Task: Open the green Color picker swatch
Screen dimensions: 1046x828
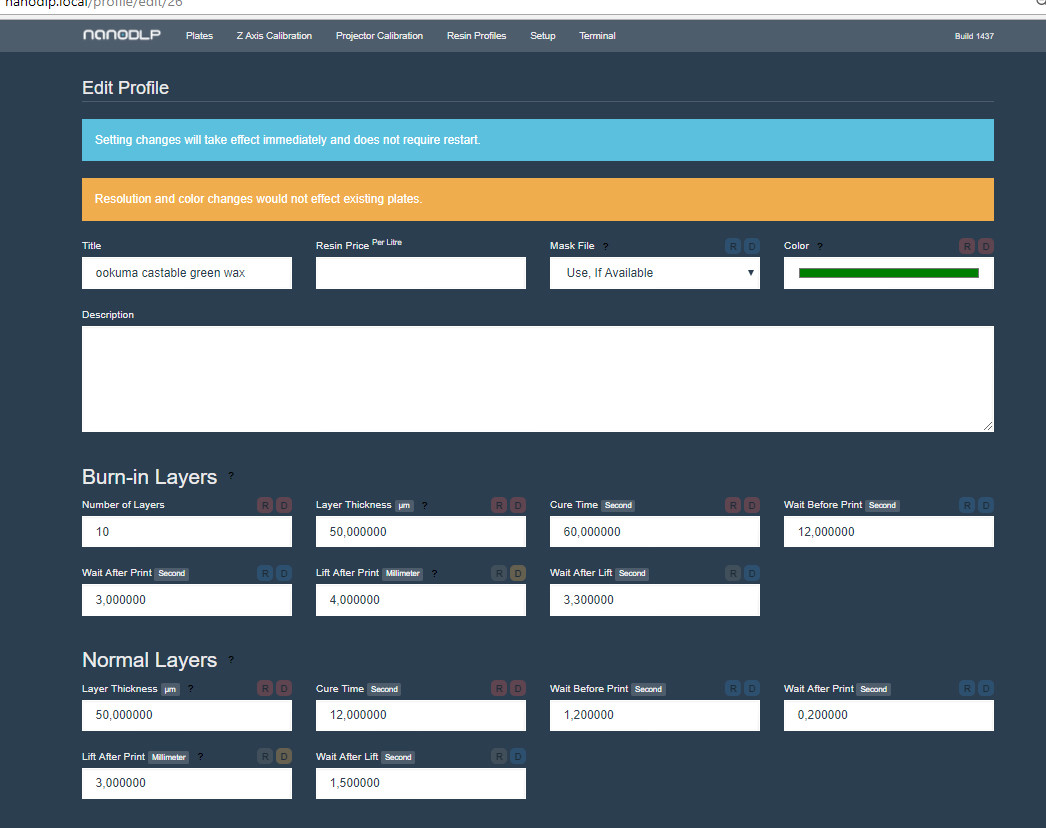Action: click(889, 273)
